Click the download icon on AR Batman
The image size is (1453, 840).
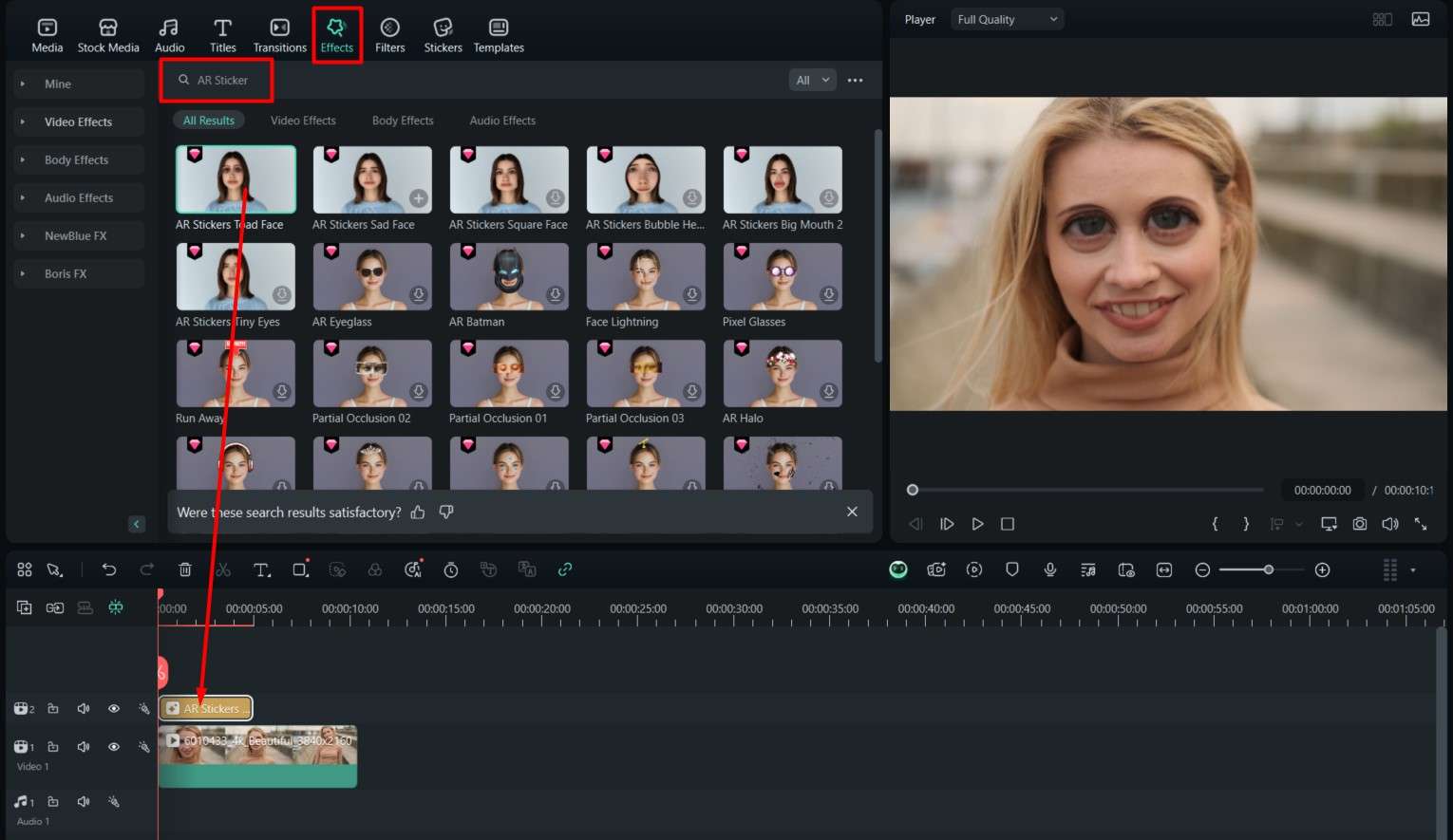556,295
